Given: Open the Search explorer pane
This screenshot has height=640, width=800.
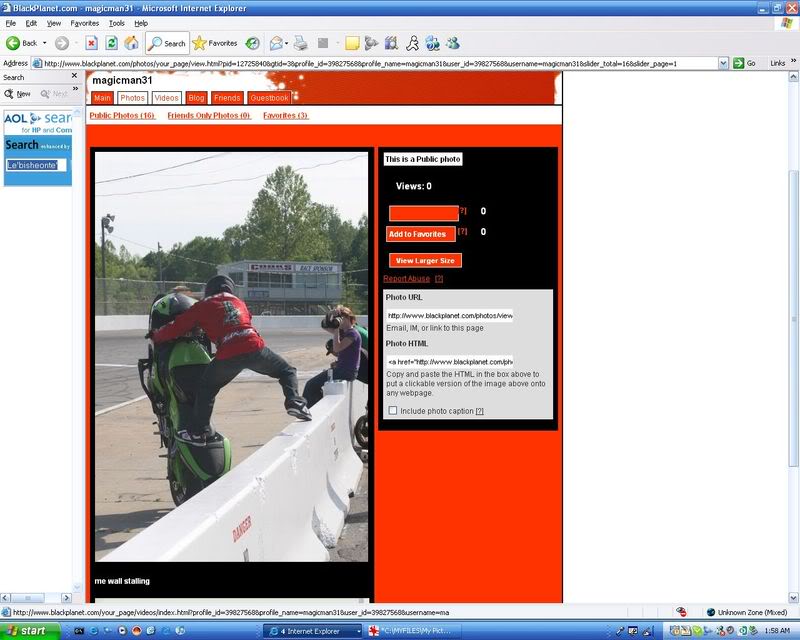Looking at the screenshot, I should 168,44.
